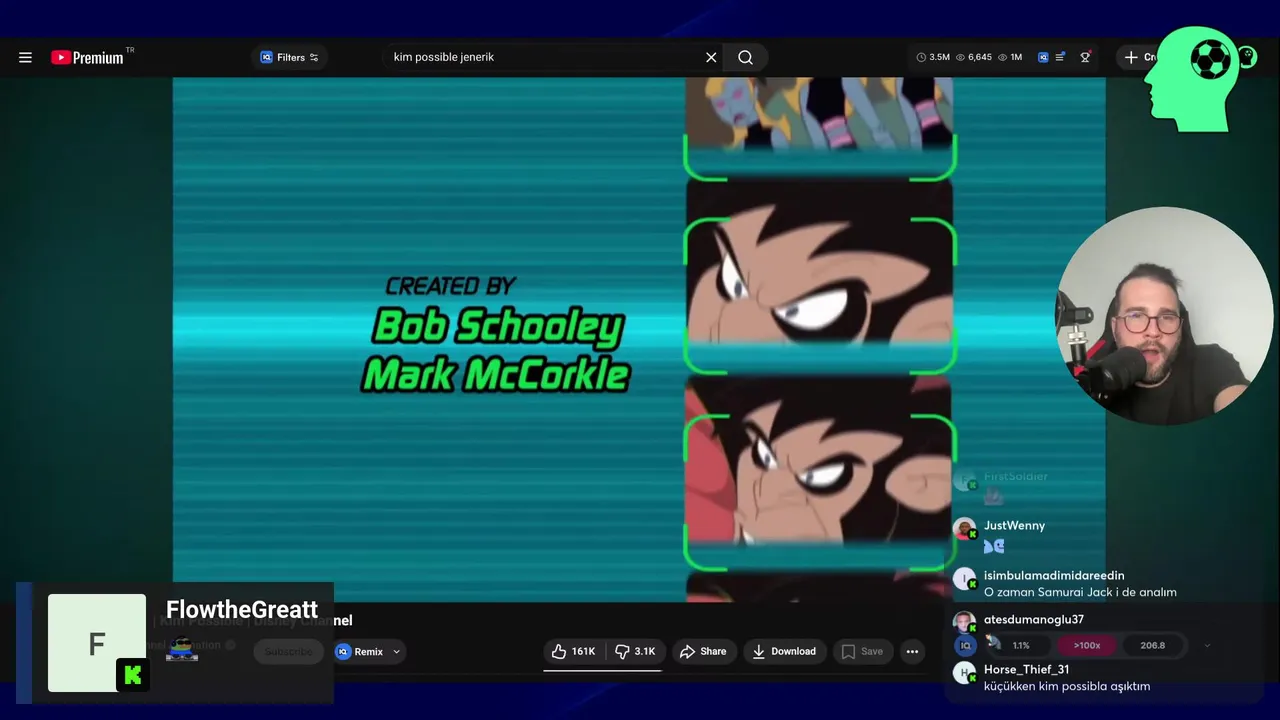Click atesdumanoglu37 chat username
1280x720 pixels.
point(1033,619)
